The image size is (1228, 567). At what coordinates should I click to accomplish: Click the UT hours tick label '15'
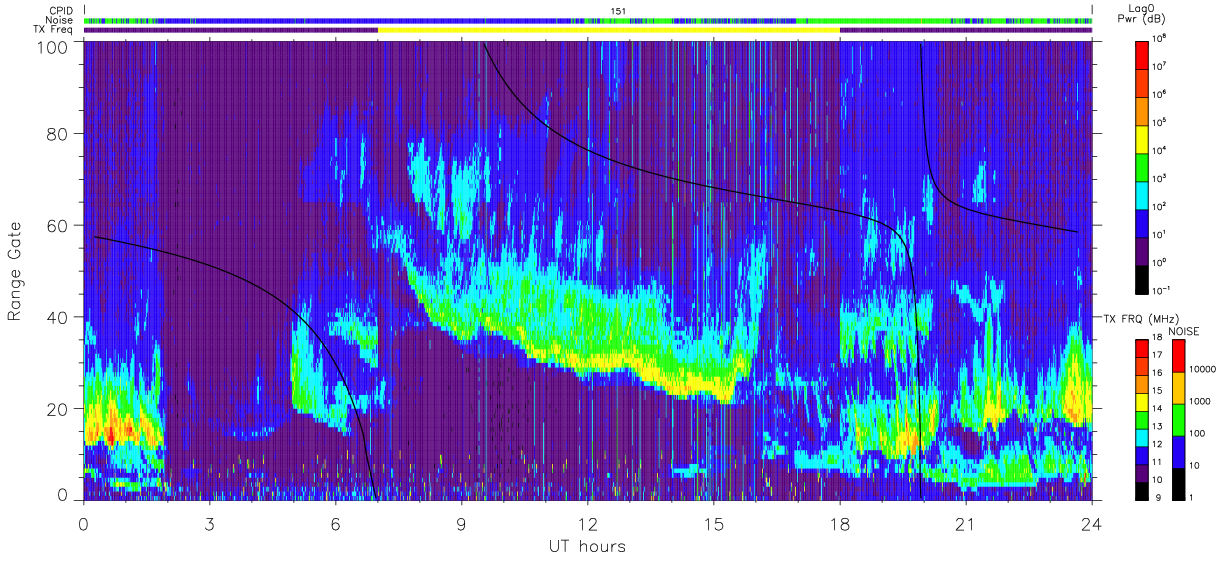713,523
